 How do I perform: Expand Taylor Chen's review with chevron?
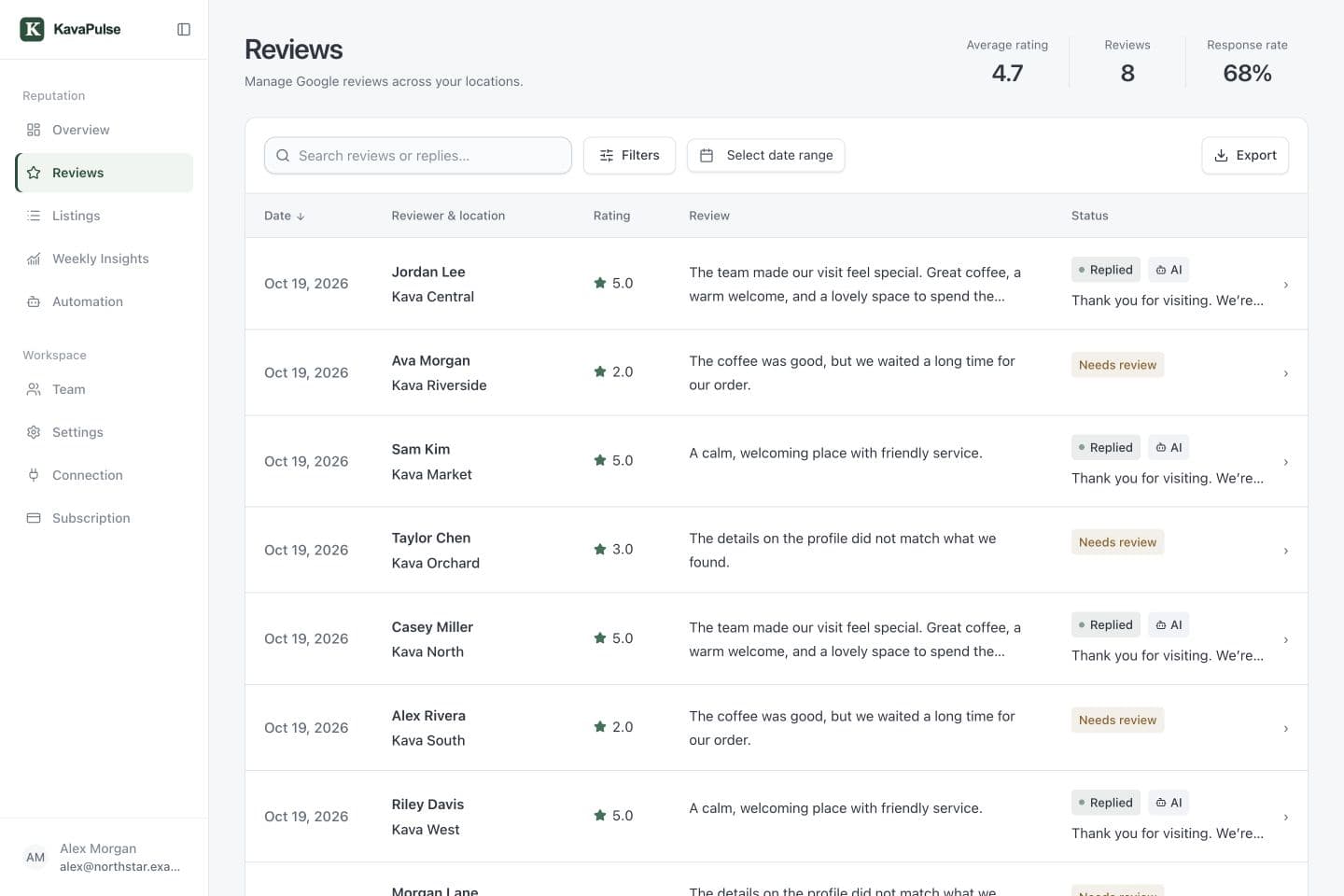1286,551
